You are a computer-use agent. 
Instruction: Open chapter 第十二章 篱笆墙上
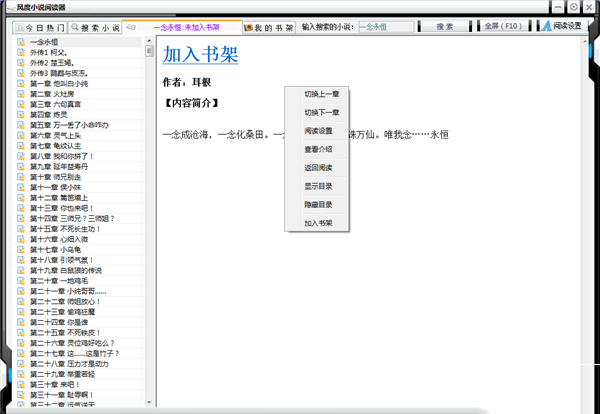coord(59,197)
